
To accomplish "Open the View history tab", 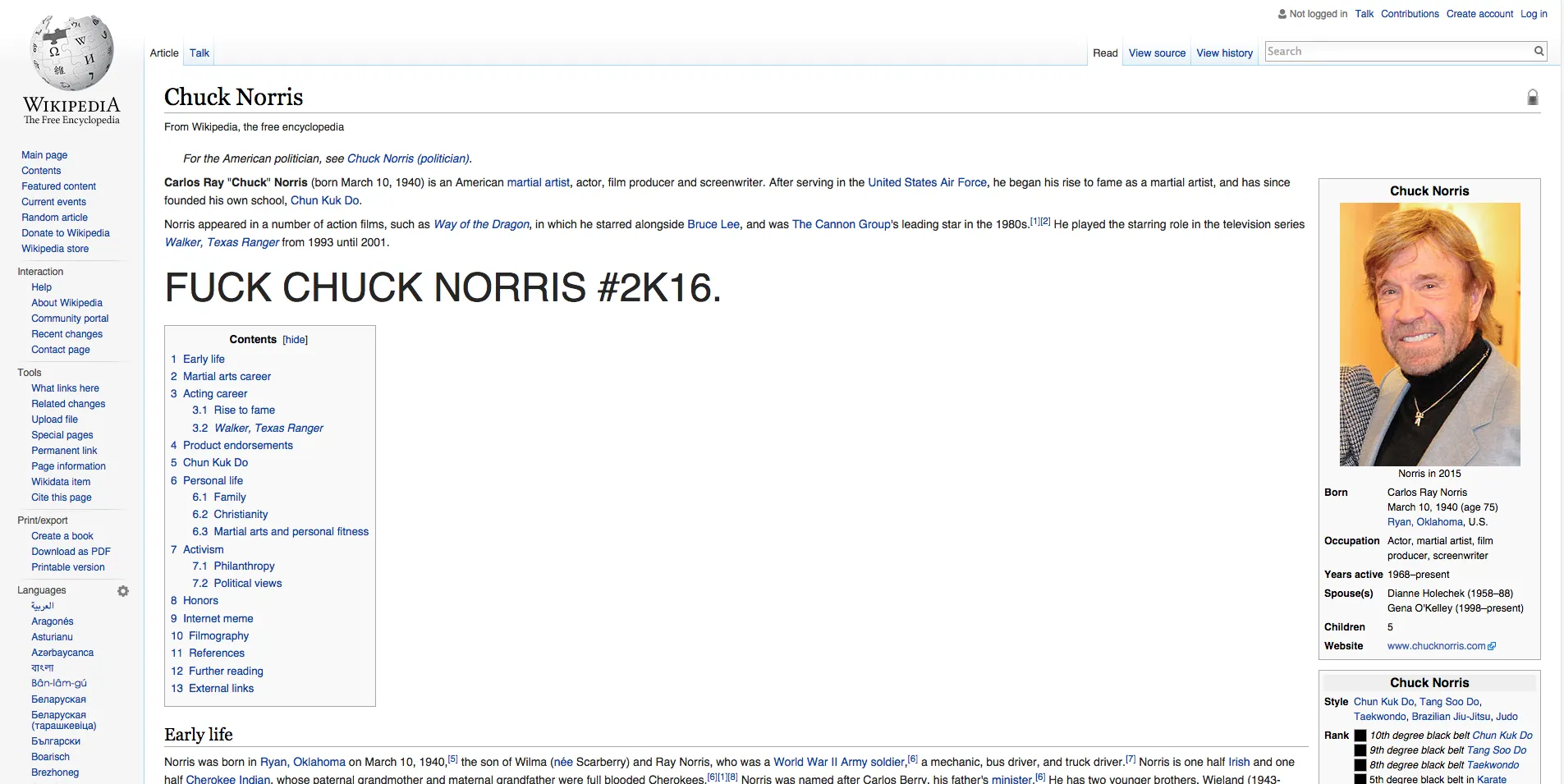I will (x=1224, y=53).
